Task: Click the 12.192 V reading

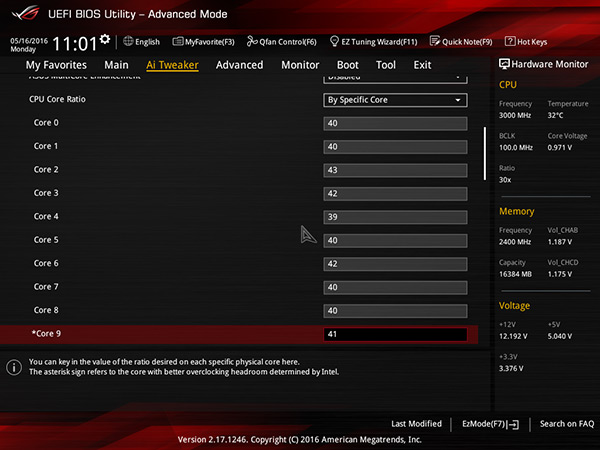Action: [513, 336]
